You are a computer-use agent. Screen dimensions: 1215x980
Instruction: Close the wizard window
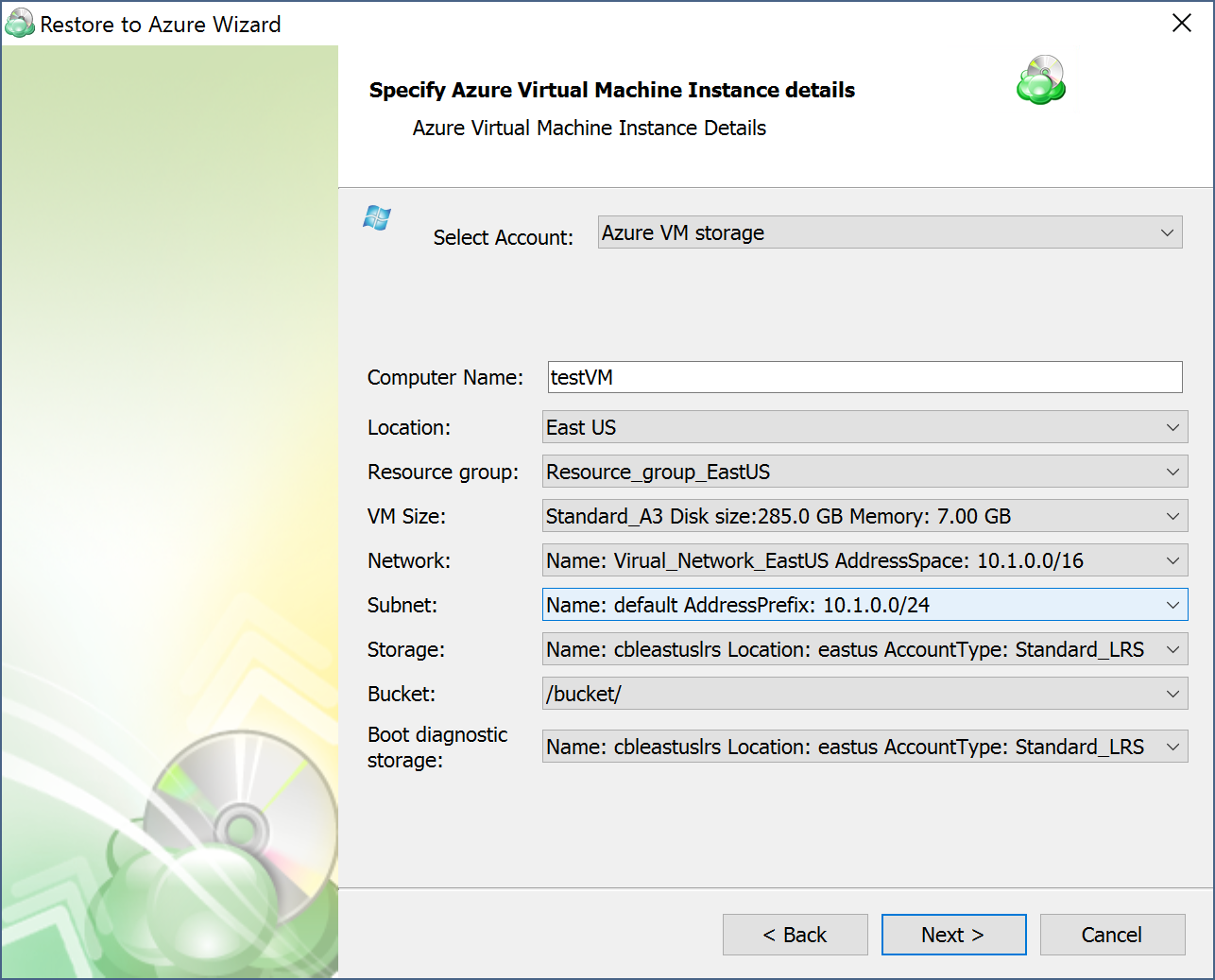[x=1182, y=23]
